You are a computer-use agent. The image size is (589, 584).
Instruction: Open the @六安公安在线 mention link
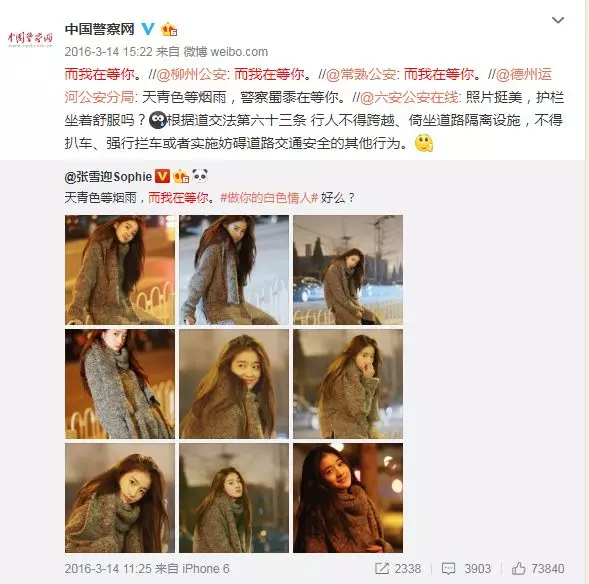[409, 97]
